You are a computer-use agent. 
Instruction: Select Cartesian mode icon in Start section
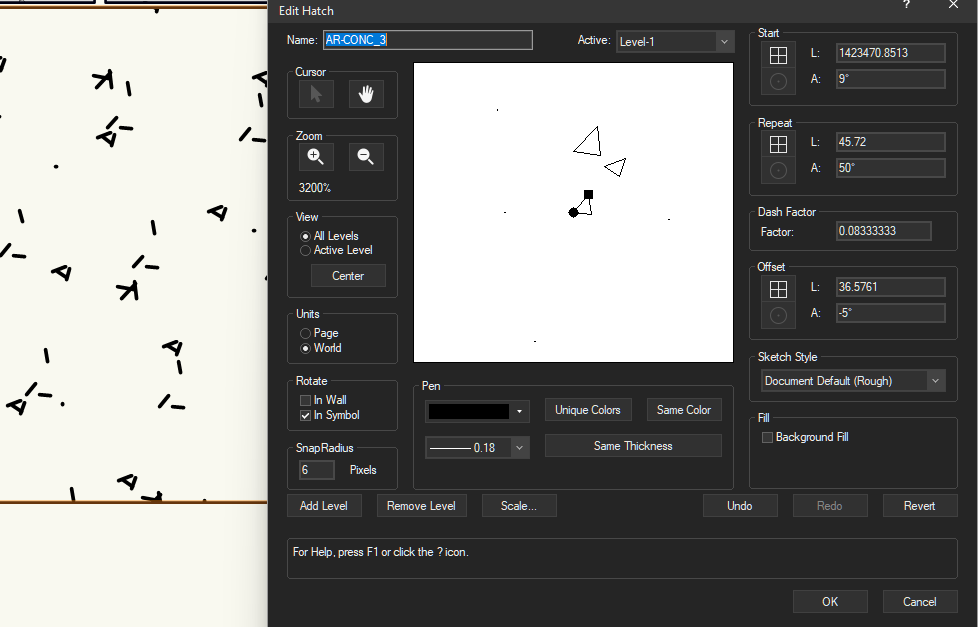[x=778, y=55]
